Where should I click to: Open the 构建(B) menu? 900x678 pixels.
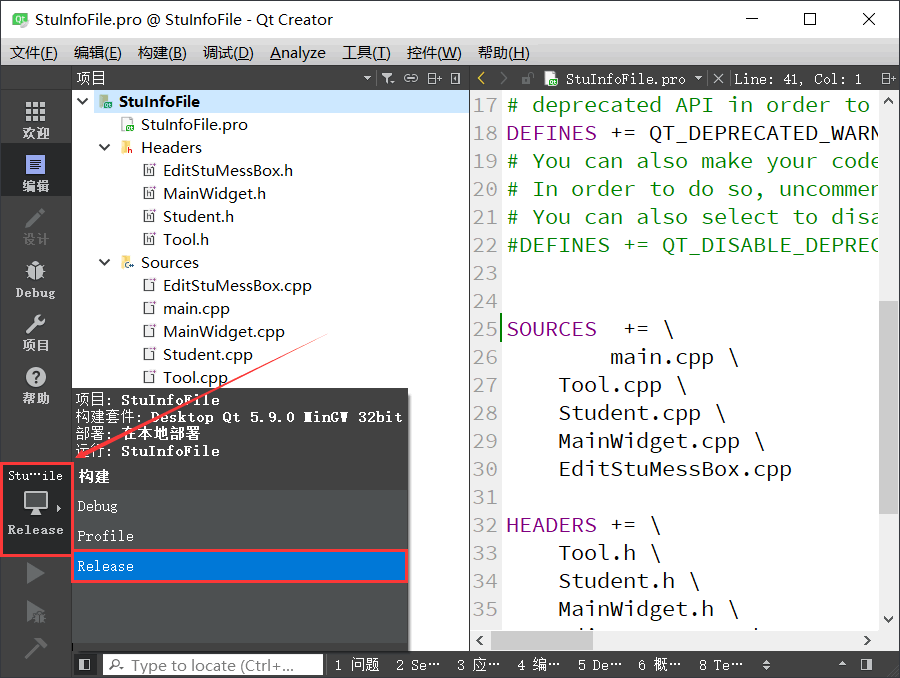click(x=162, y=53)
